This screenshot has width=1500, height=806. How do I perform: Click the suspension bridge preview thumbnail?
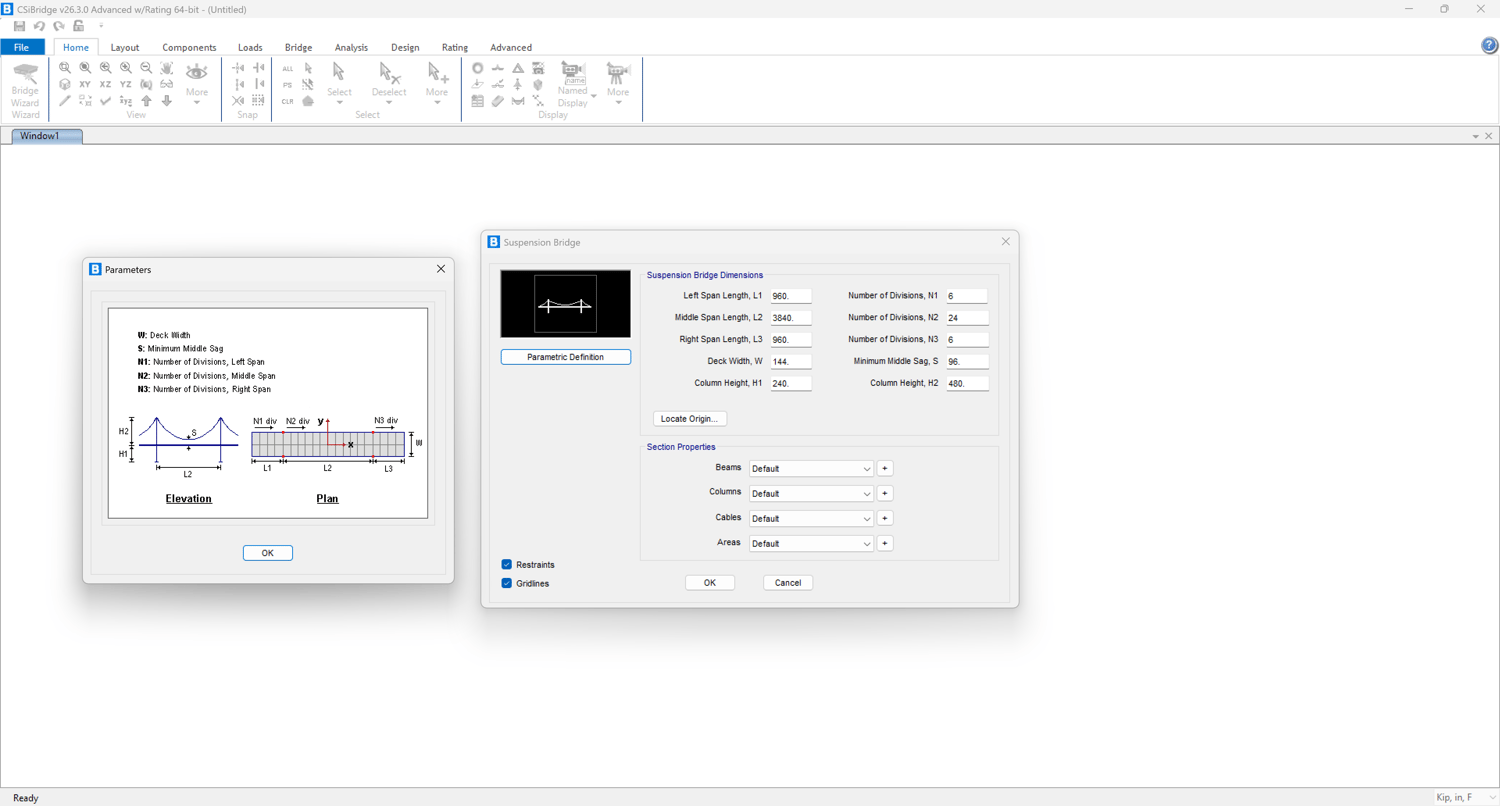pyautogui.click(x=566, y=304)
